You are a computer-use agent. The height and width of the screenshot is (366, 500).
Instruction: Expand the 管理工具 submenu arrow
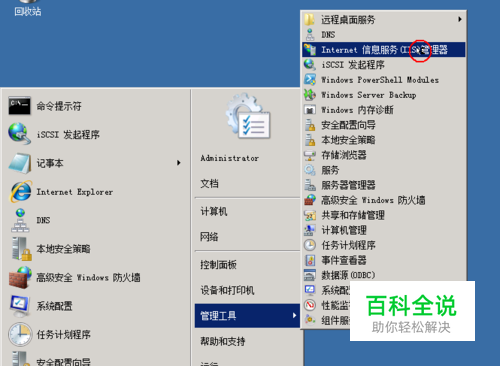point(294,315)
